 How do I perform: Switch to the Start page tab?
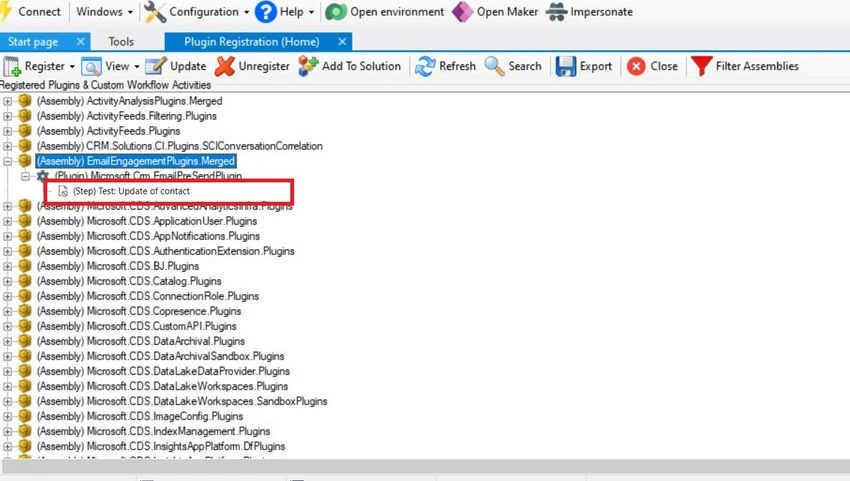[33, 42]
